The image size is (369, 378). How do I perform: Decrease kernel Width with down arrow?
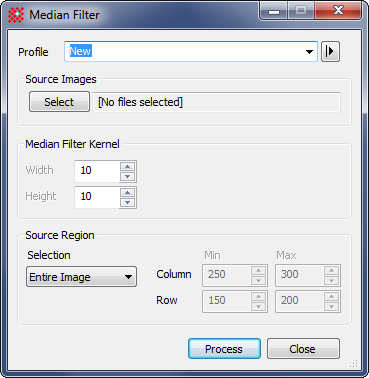pos(128,176)
